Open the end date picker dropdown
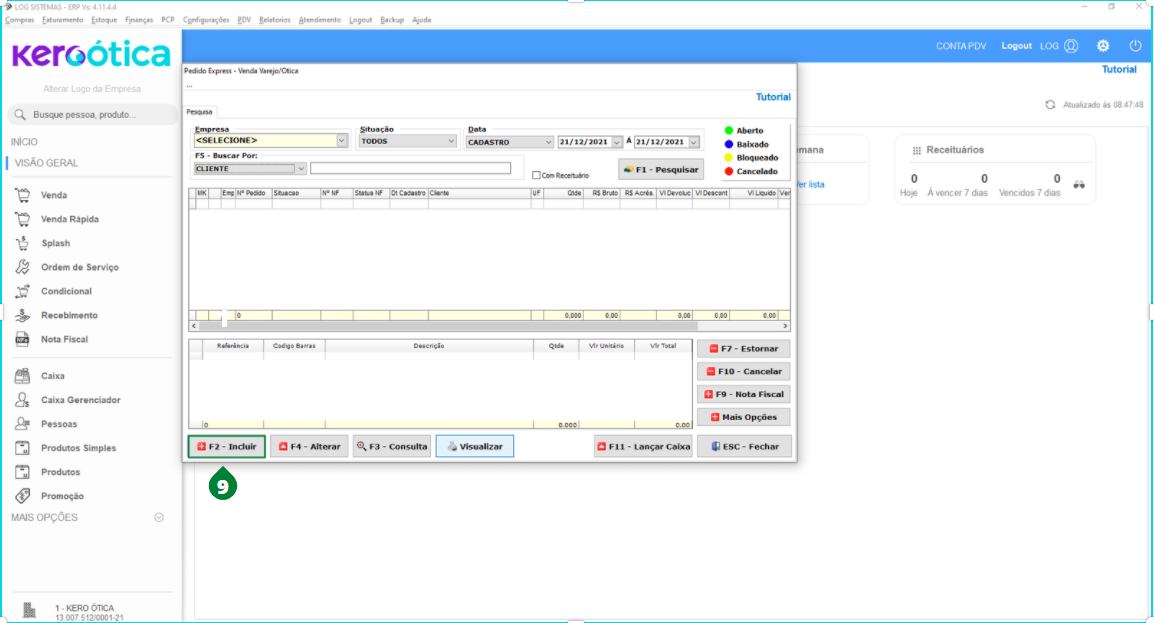Viewport: 1154px width, 623px height. click(x=694, y=142)
